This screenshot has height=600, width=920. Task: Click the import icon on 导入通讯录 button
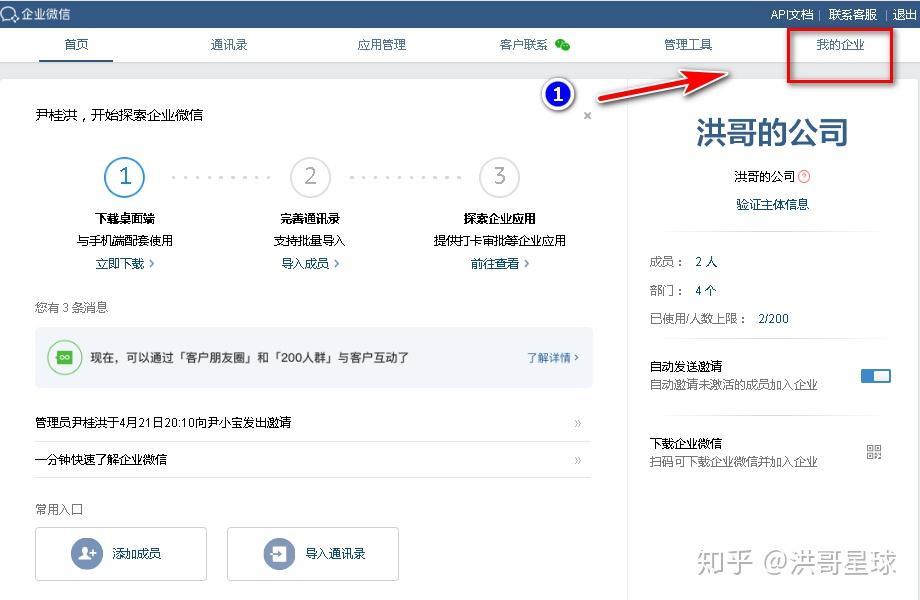click(x=278, y=554)
